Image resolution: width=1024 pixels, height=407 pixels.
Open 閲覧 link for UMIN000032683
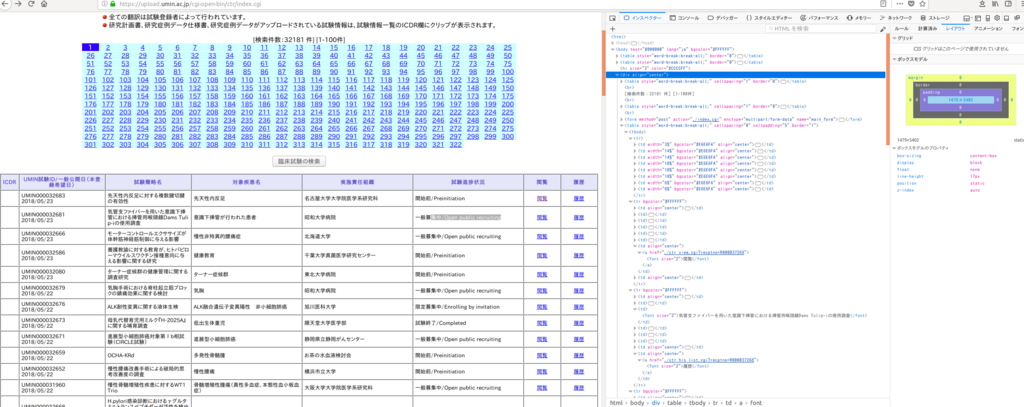[x=541, y=198]
